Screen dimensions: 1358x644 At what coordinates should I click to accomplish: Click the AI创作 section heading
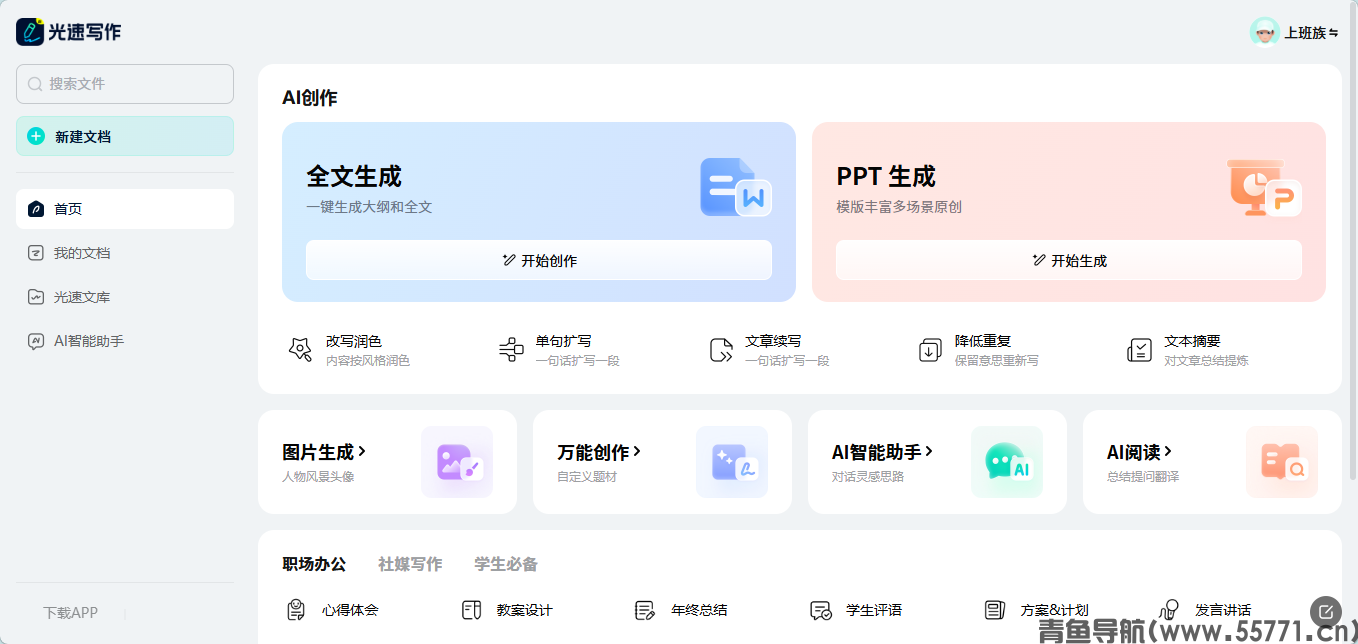click(310, 98)
